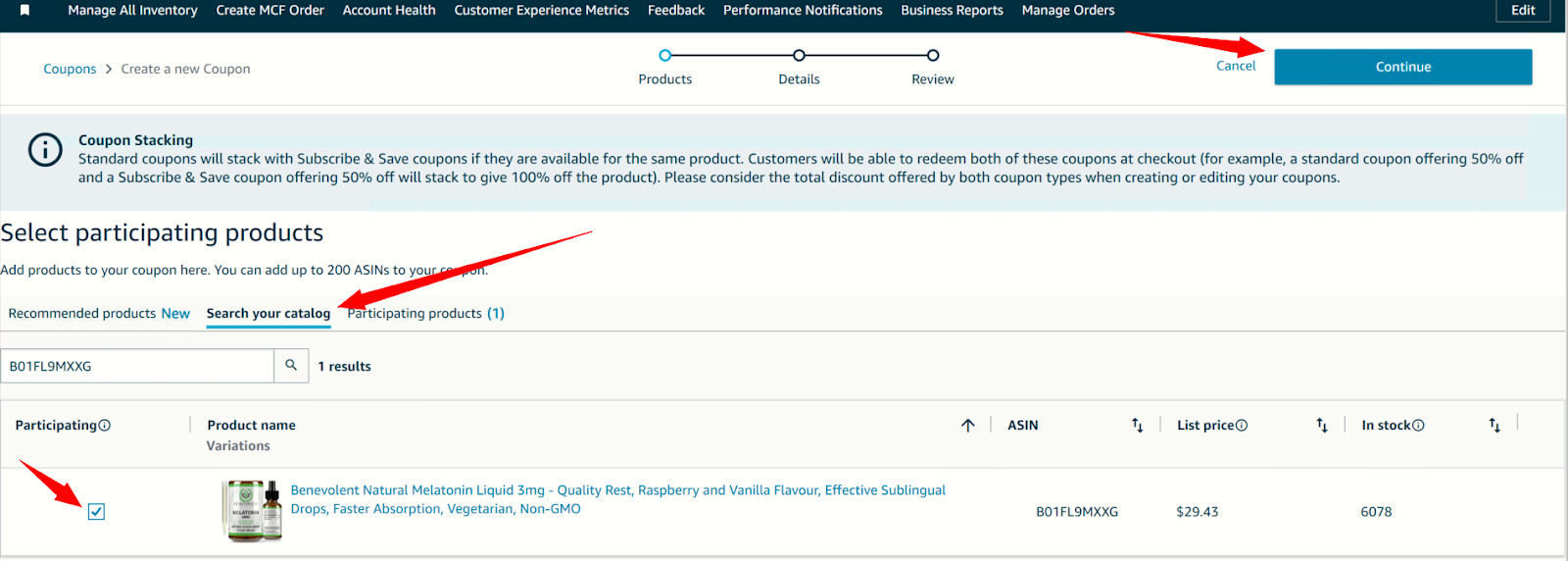1568x561 pixels.
Task: Click the Details step circle
Action: 799,56
